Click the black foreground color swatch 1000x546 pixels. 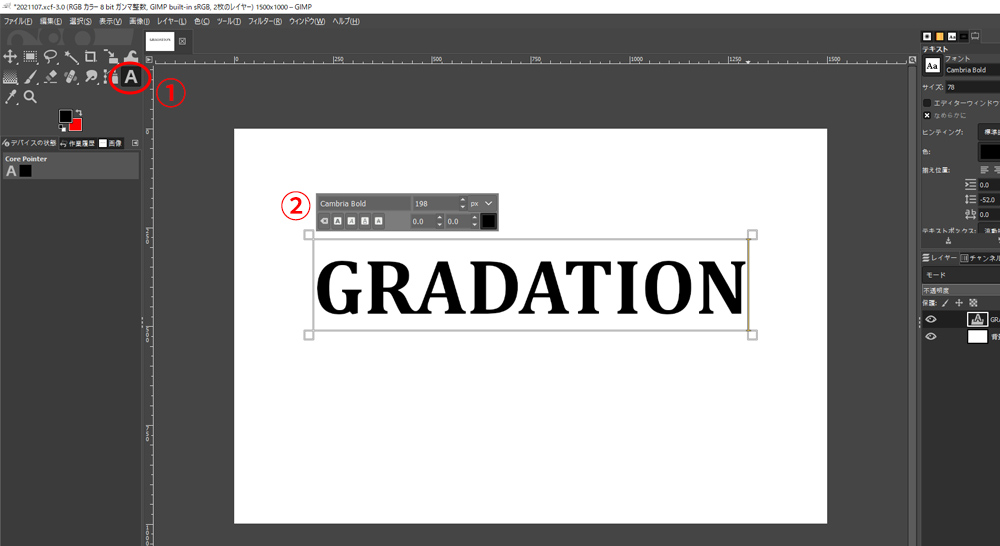coord(64,115)
